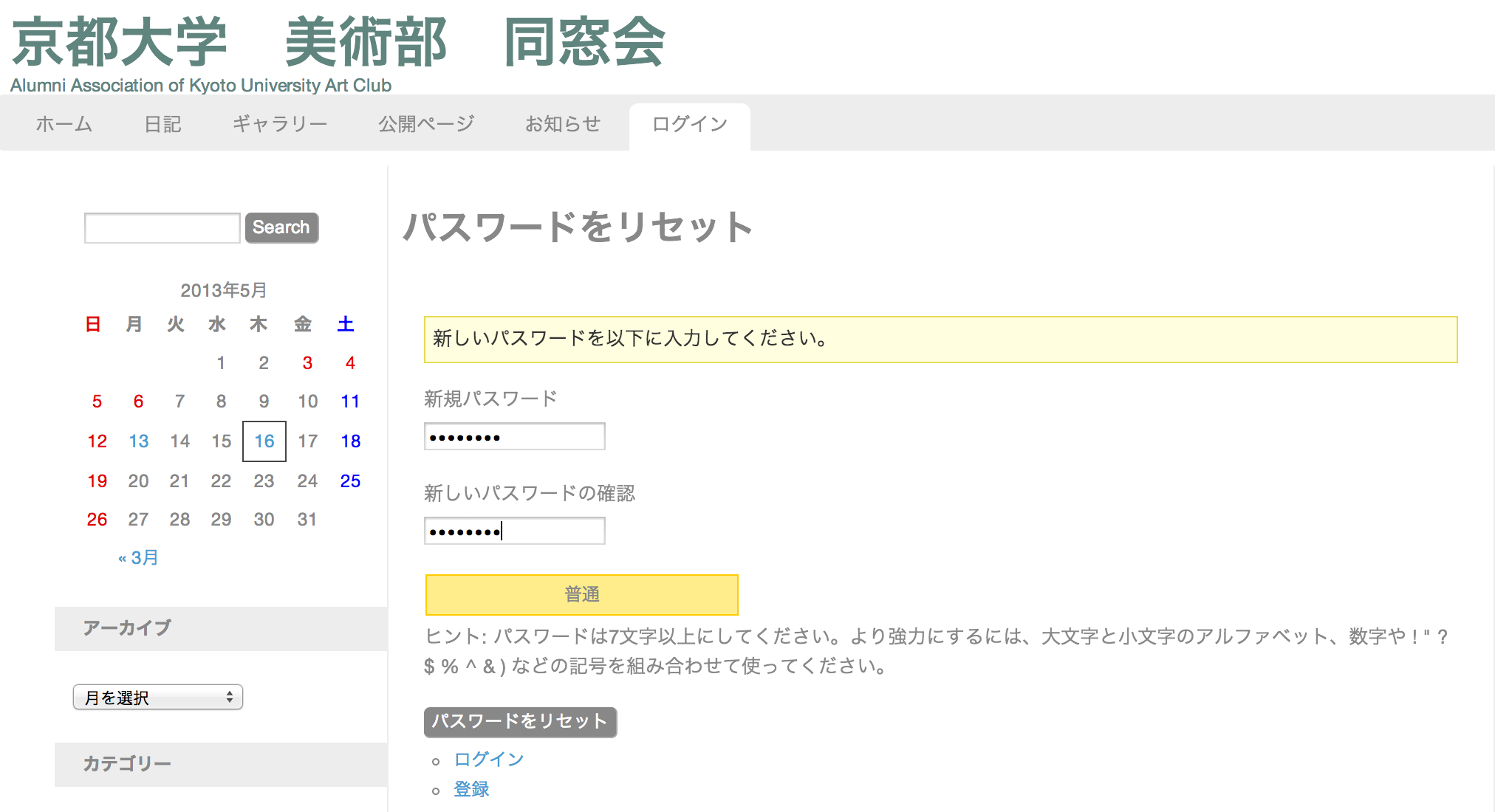Click calendar date 25

(x=350, y=481)
